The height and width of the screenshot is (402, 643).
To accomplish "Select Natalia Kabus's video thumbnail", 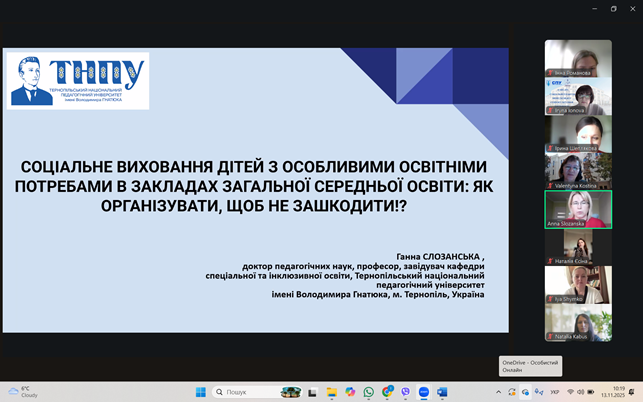I will click(578, 323).
